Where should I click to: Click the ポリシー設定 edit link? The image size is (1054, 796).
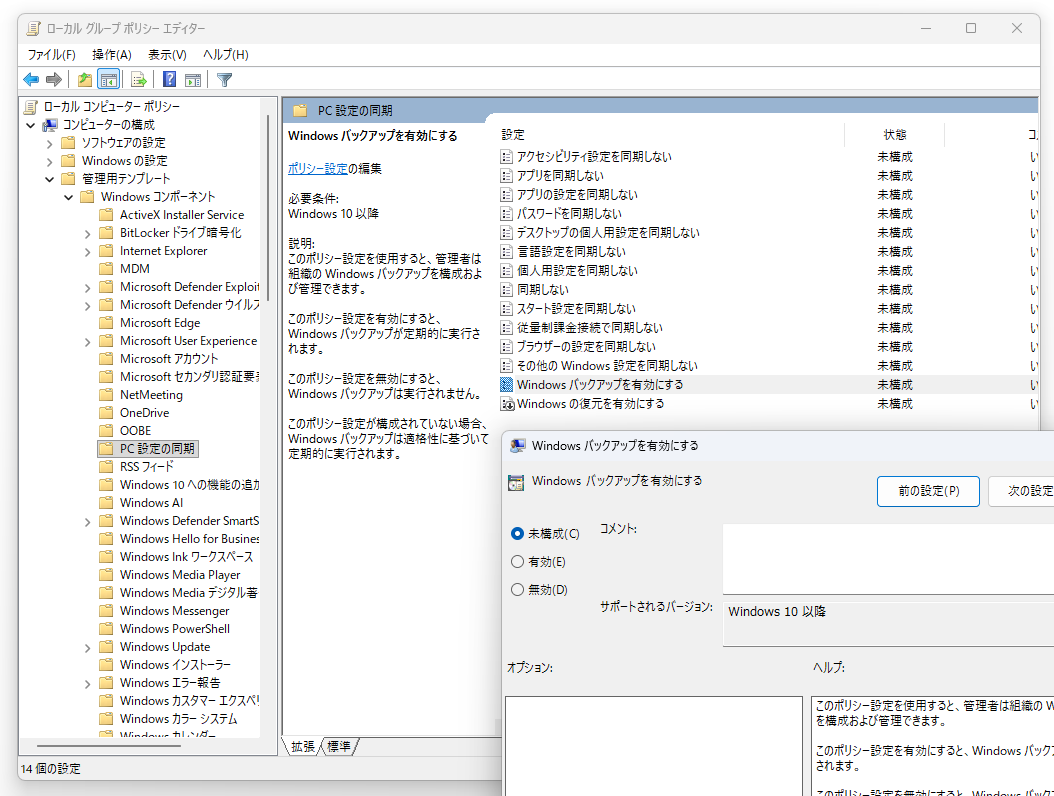tap(317, 168)
